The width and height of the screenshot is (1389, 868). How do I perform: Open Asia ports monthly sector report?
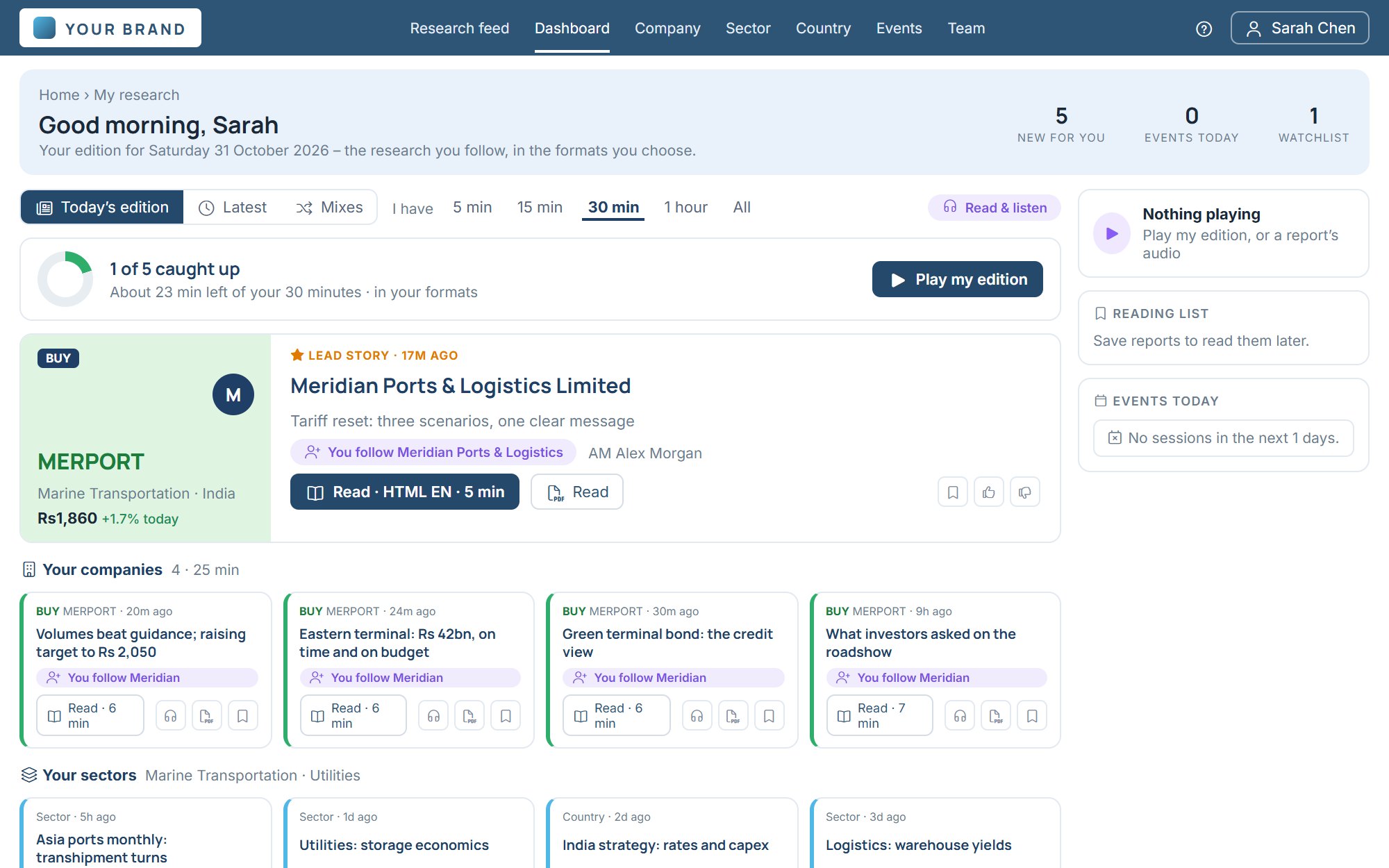pos(101,849)
